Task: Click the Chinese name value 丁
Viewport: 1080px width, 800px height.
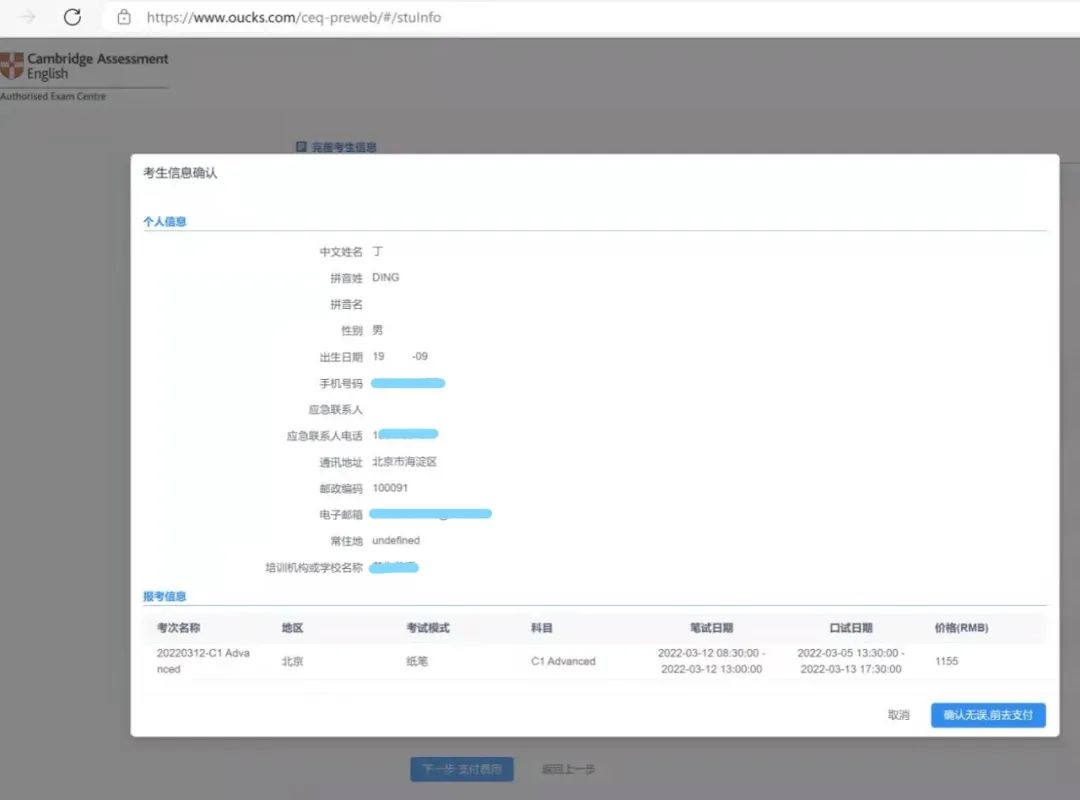Action: (x=377, y=252)
